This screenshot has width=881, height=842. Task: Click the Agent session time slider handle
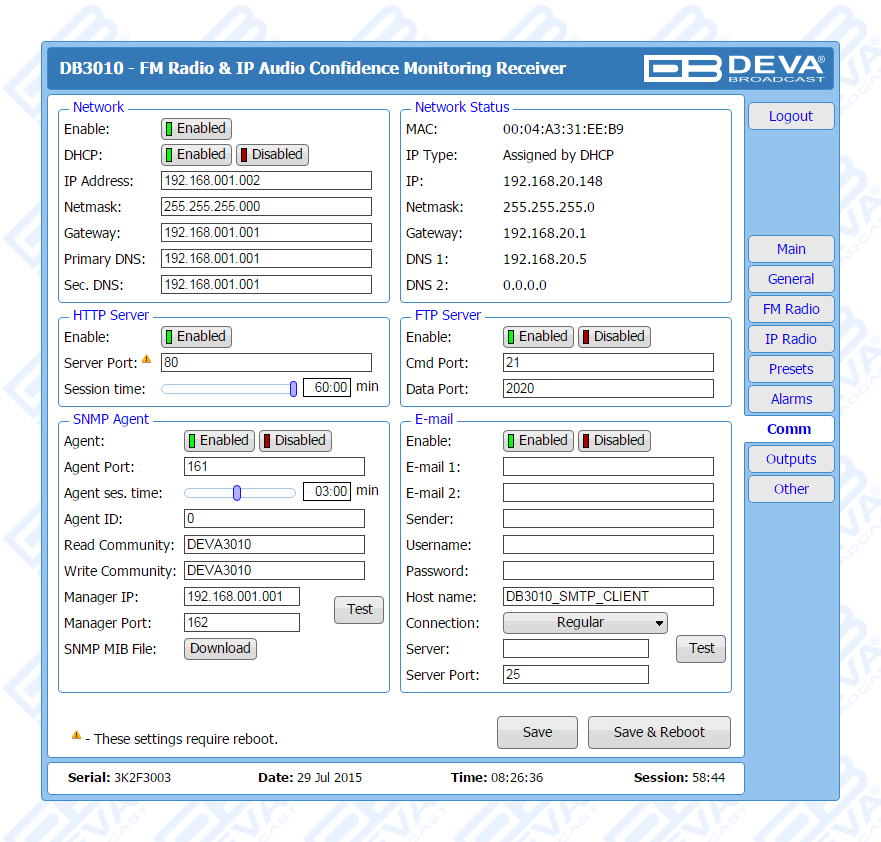[x=237, y=492]
